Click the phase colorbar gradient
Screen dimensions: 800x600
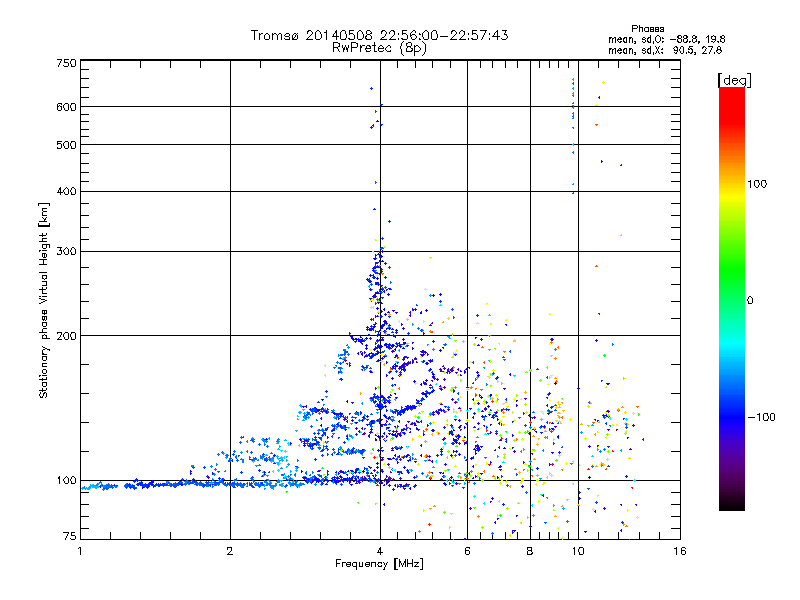(732, 299)
